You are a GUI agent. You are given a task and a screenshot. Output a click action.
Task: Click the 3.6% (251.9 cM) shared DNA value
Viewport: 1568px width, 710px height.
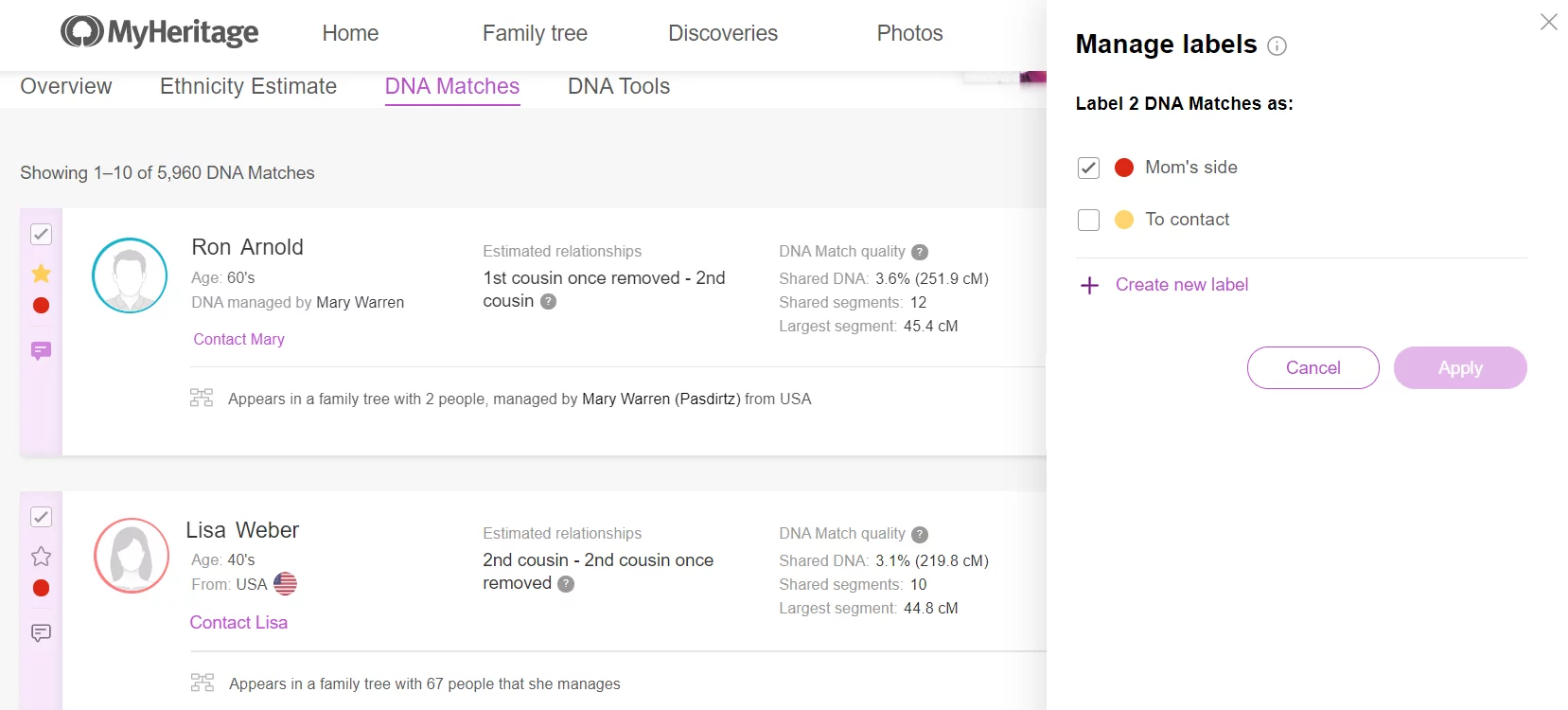pos(932,278)
